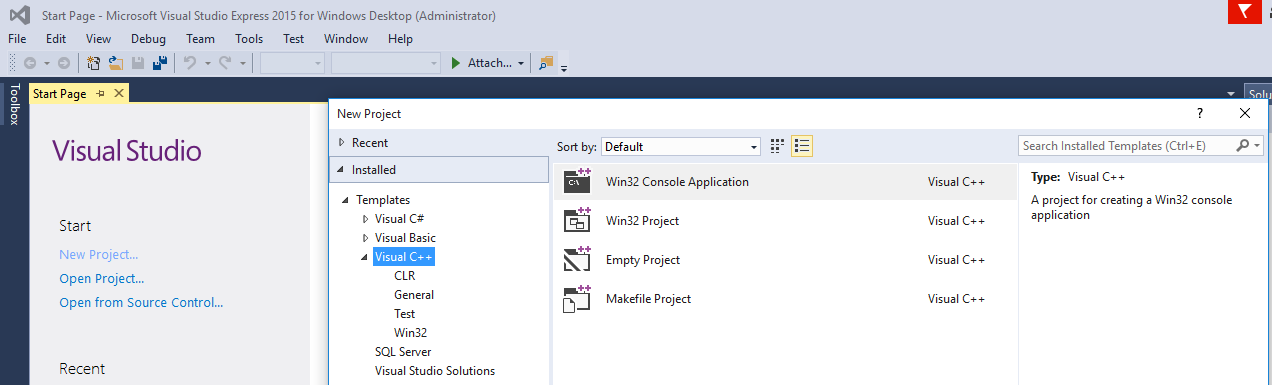Collapse the Visual C++ tree node

[365, 257]
